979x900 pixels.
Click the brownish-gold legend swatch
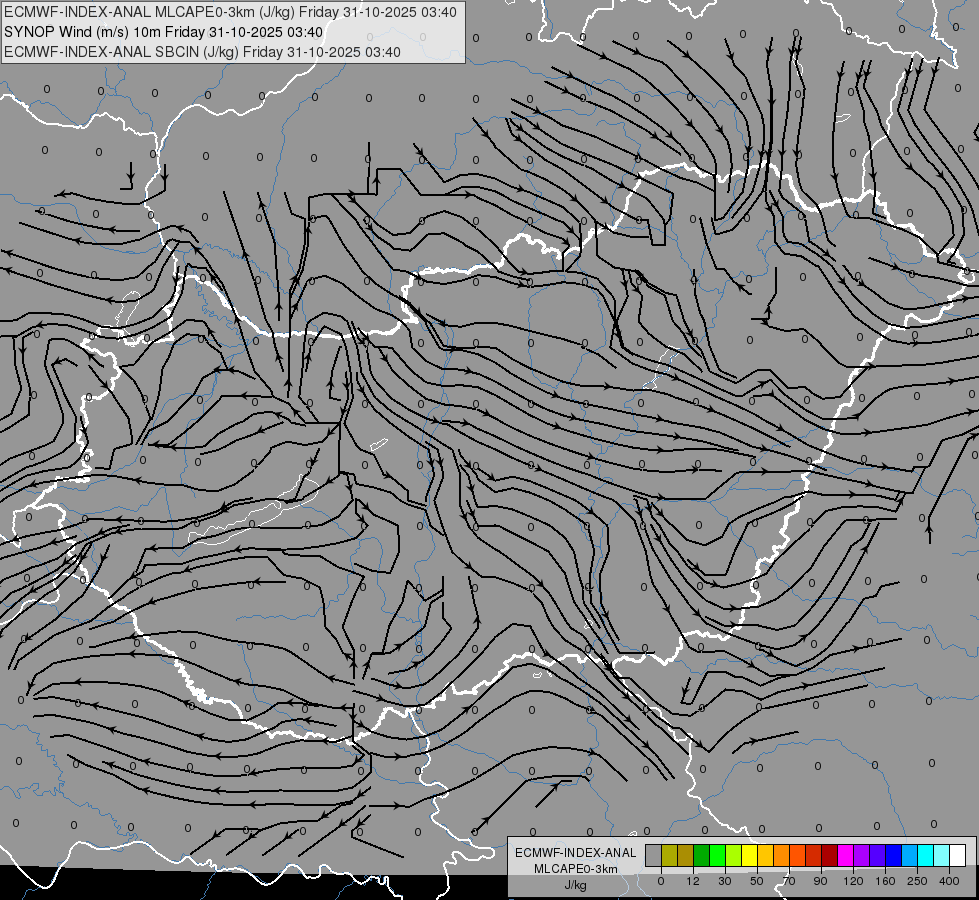click(x=686, y=855)
